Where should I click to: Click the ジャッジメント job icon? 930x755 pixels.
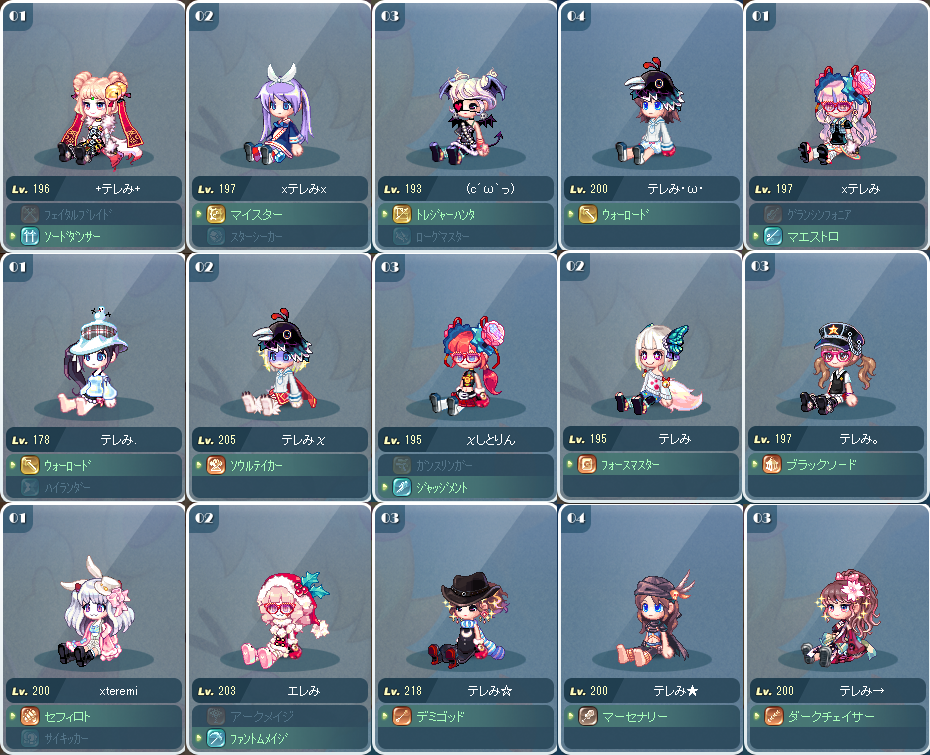click(402, 487)
